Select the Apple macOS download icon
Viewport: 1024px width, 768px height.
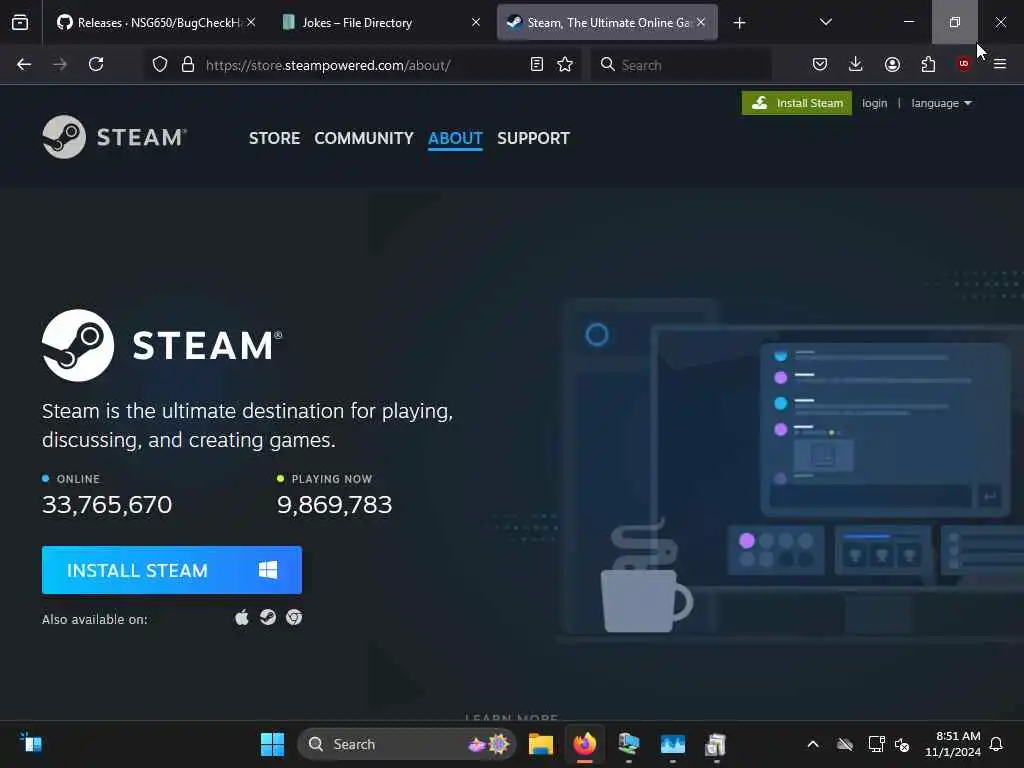pyautogui.click(x=242, y=618)
